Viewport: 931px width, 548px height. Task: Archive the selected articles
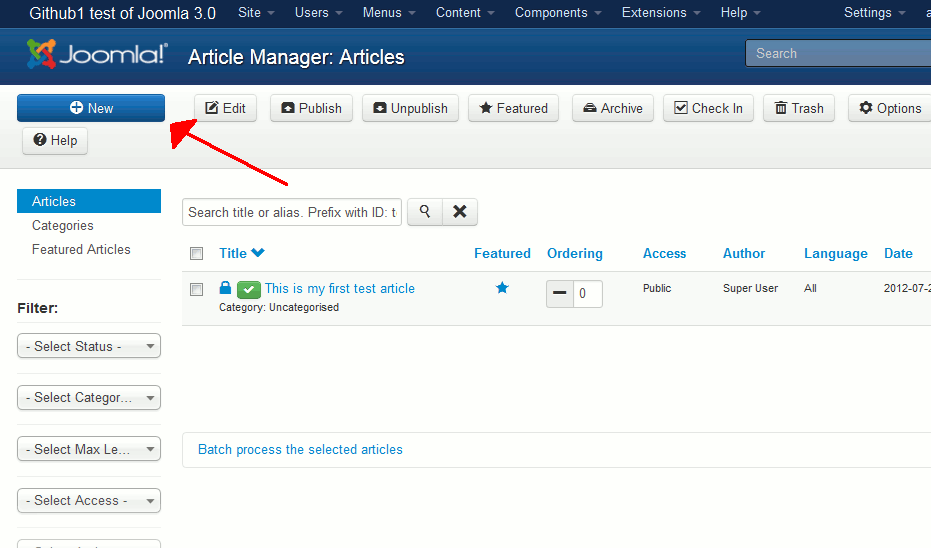(x=613, y=108)
